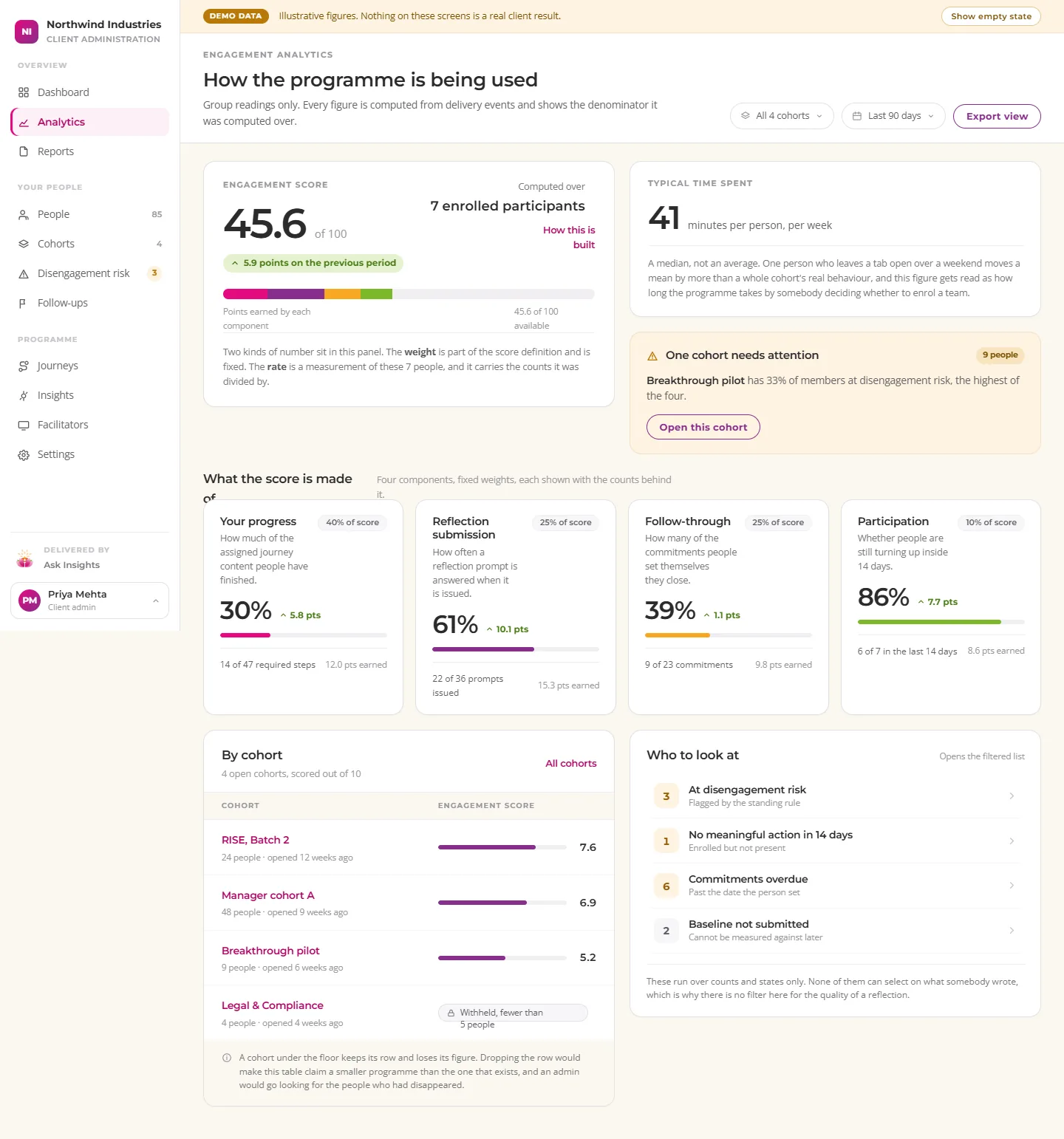This screenshot has width=1064, height=1139.
Task: Click the PM avatar for Priya Mehta
Action: pyautogui.click(x=30, y=601)
